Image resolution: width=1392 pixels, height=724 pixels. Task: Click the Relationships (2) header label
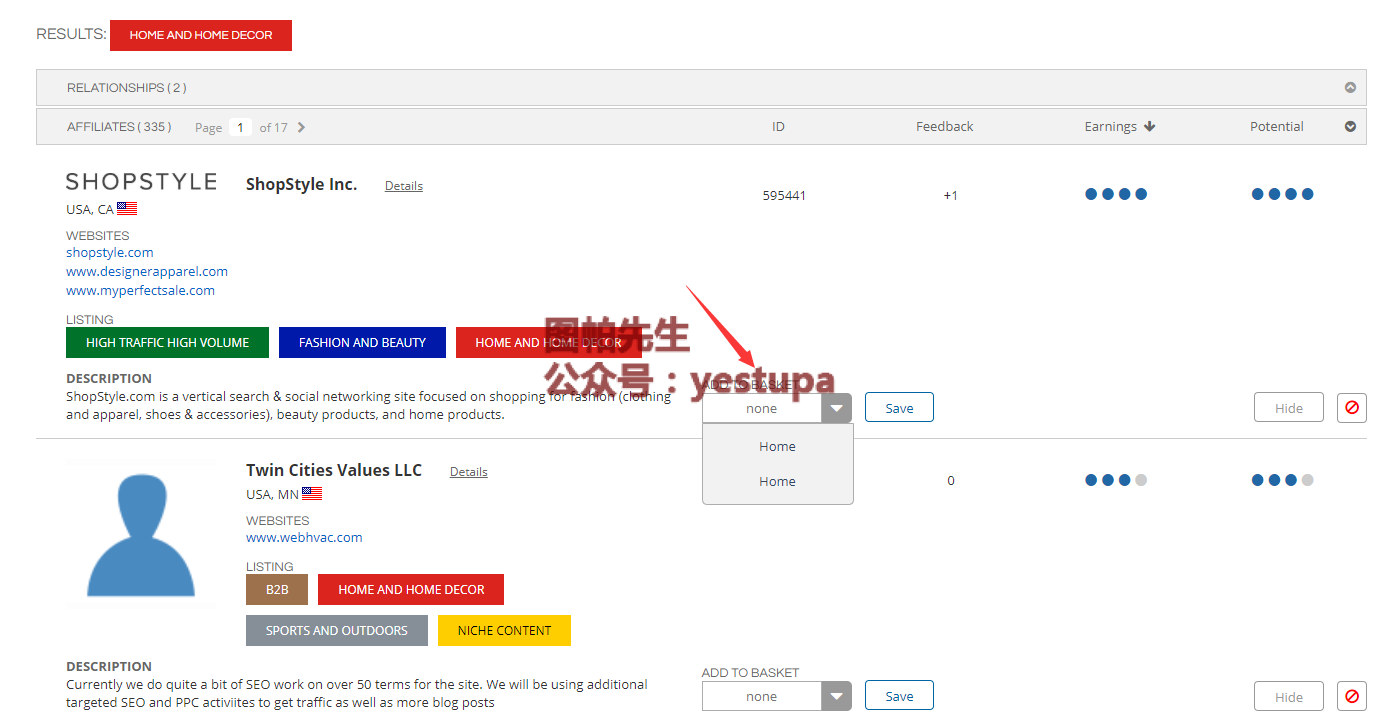click(127, 88)
